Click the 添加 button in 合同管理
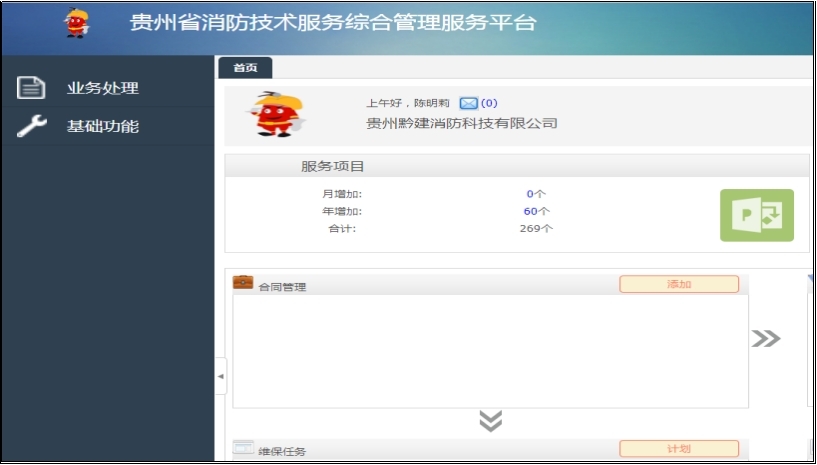 (679, 284)
